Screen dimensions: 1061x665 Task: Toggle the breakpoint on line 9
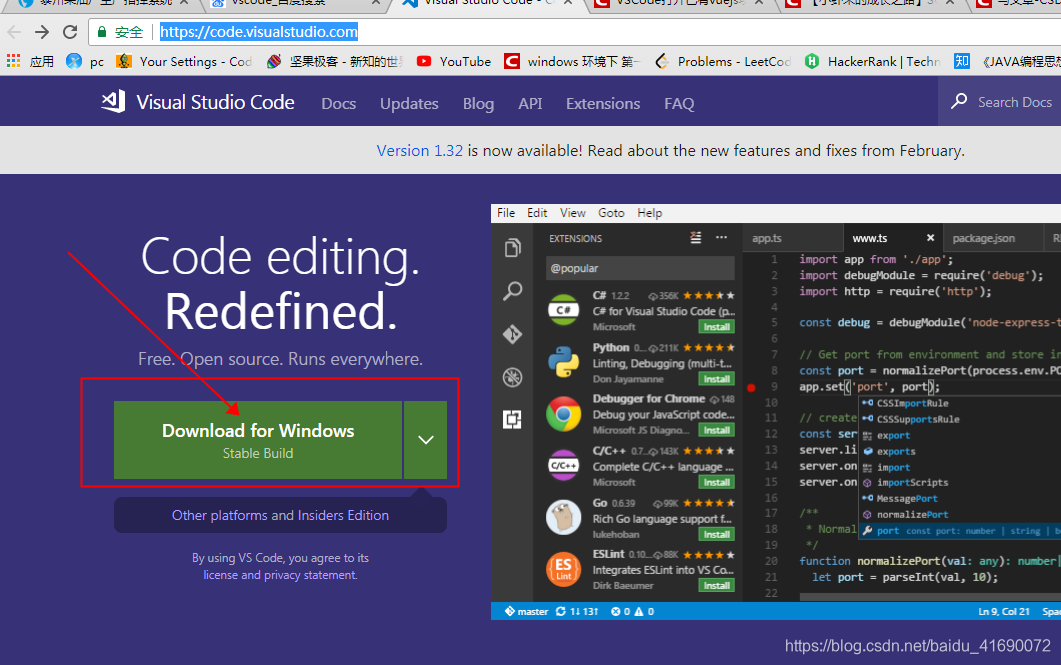tap(751, 388)
